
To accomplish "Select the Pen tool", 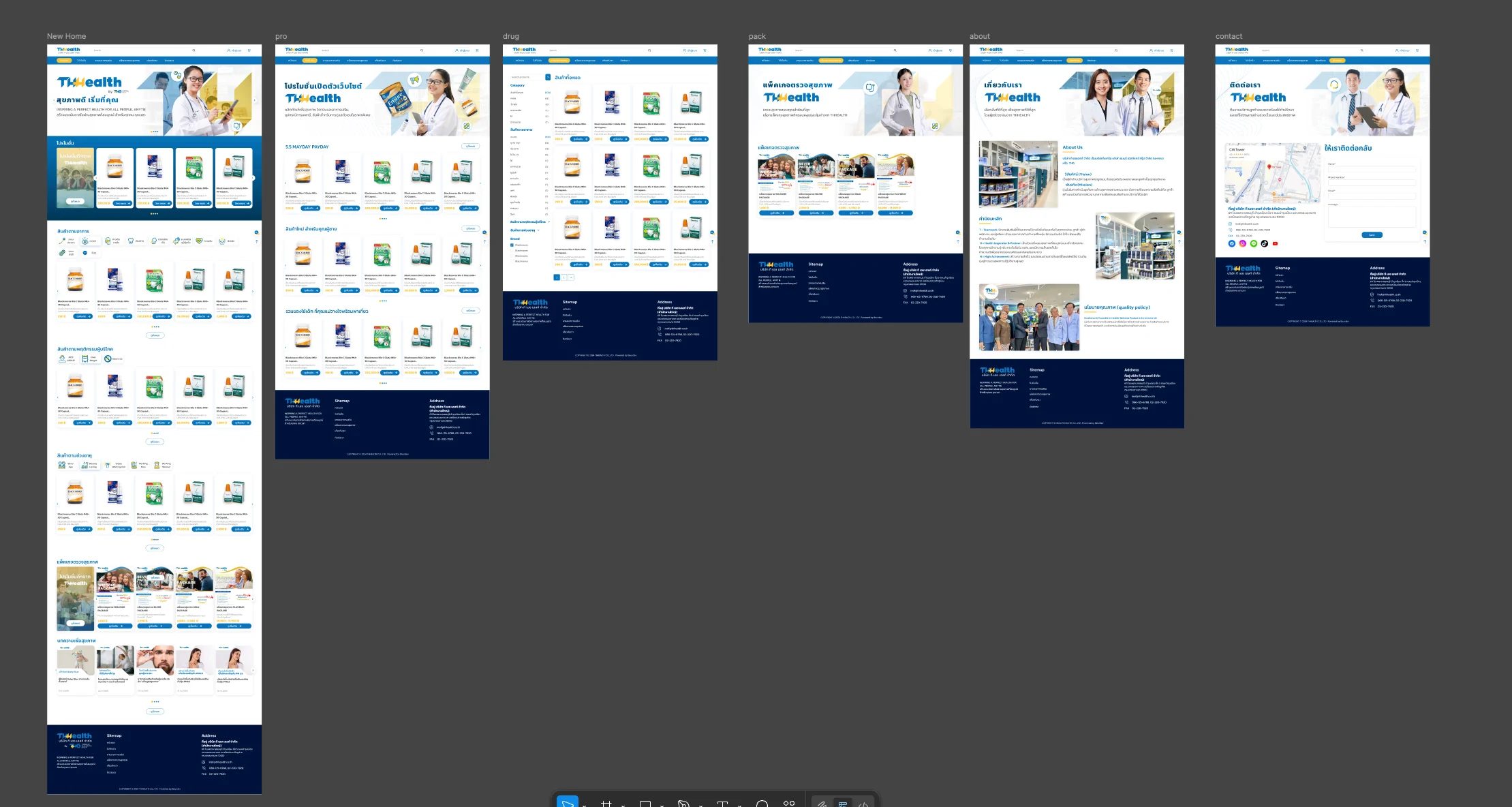I will tap(683, 804).
